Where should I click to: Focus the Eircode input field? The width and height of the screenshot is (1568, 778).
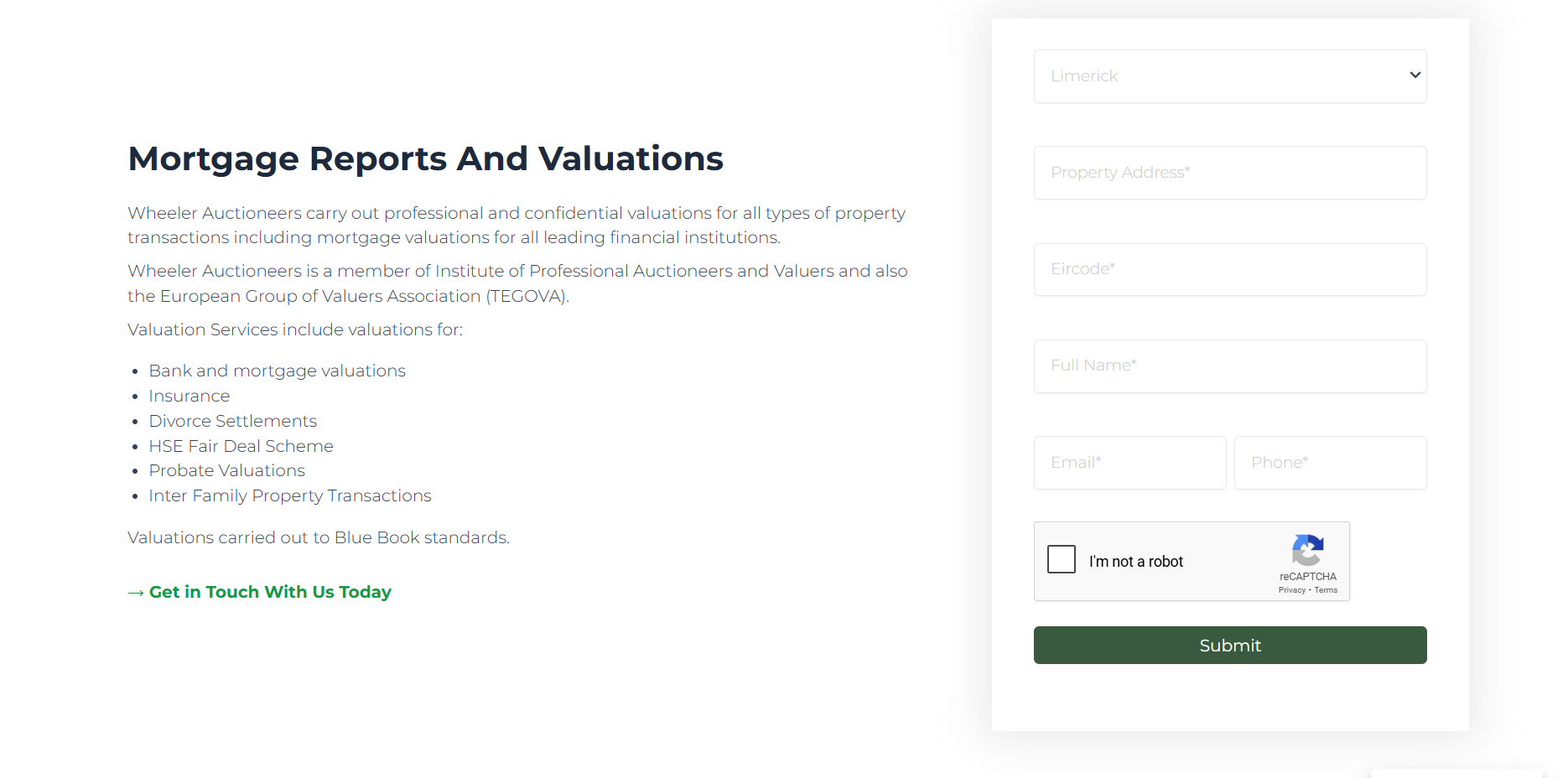[x=1229, y=269]
